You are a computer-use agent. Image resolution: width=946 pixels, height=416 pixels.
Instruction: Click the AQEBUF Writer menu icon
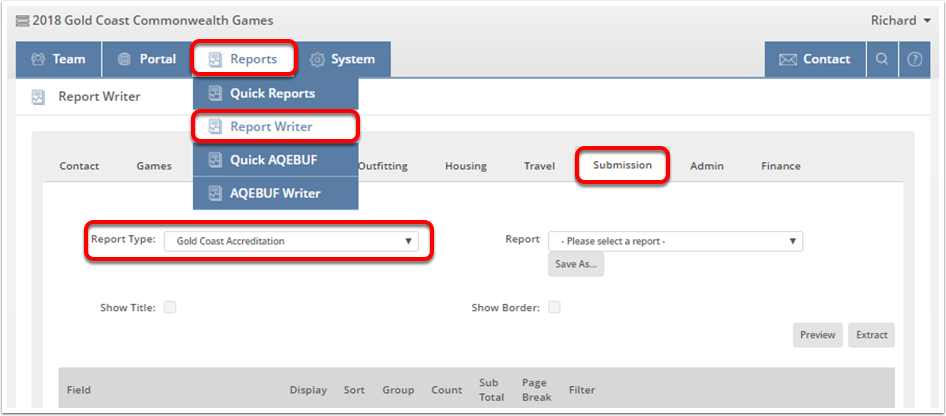pos(215,193)
